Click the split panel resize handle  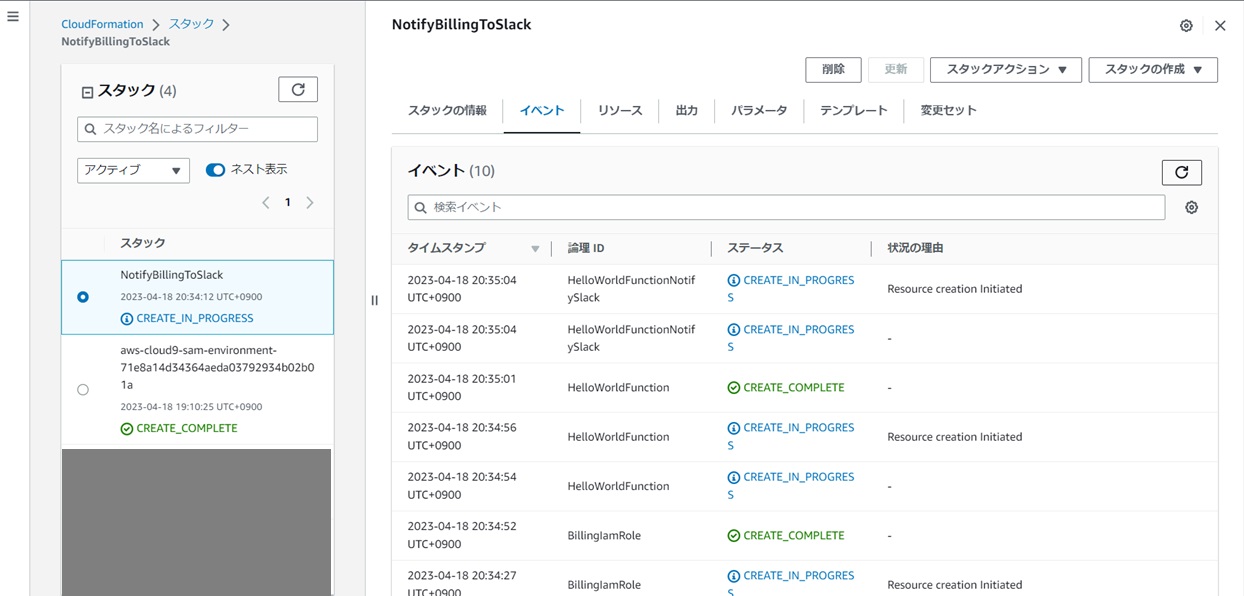pos(374,300)
